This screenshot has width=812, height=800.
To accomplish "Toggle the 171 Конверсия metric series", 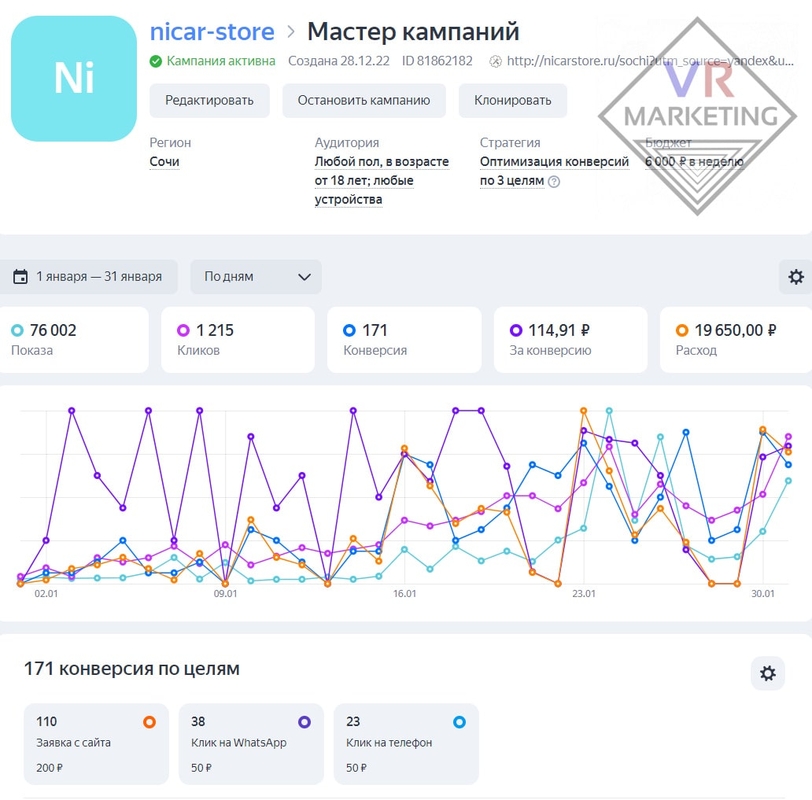I will pyautogui.click(x=404, y=340).
